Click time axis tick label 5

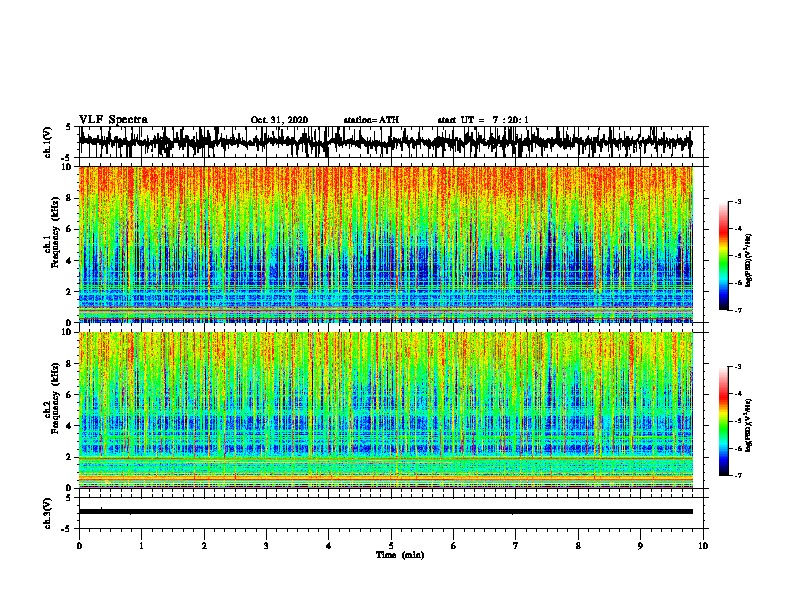pyautogui.click(x=391, y=546)
